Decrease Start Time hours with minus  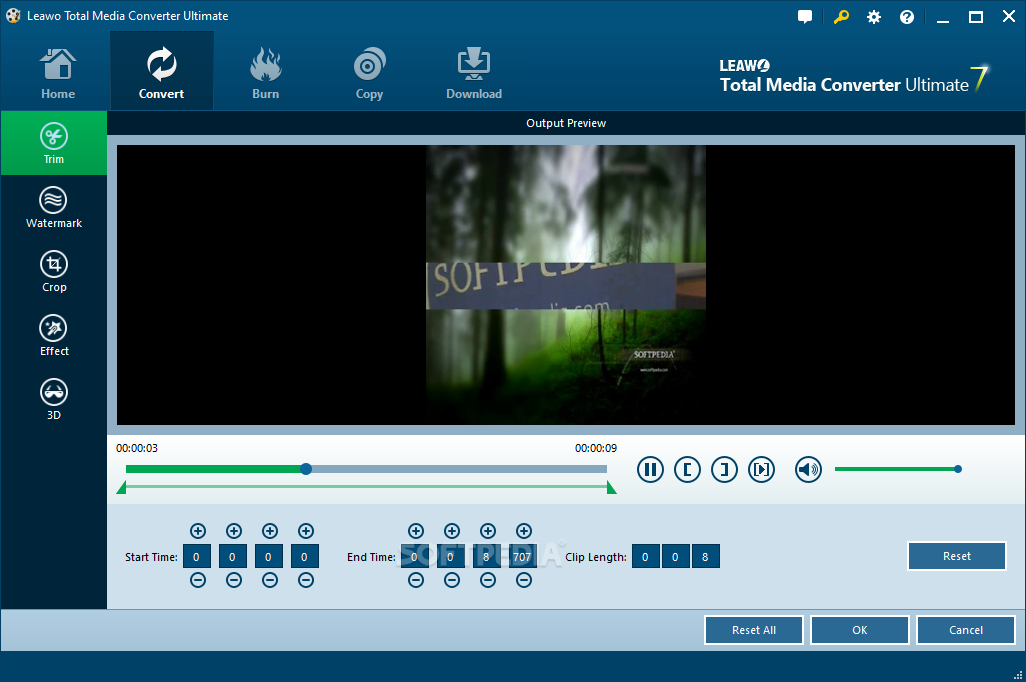coord(198,580)
